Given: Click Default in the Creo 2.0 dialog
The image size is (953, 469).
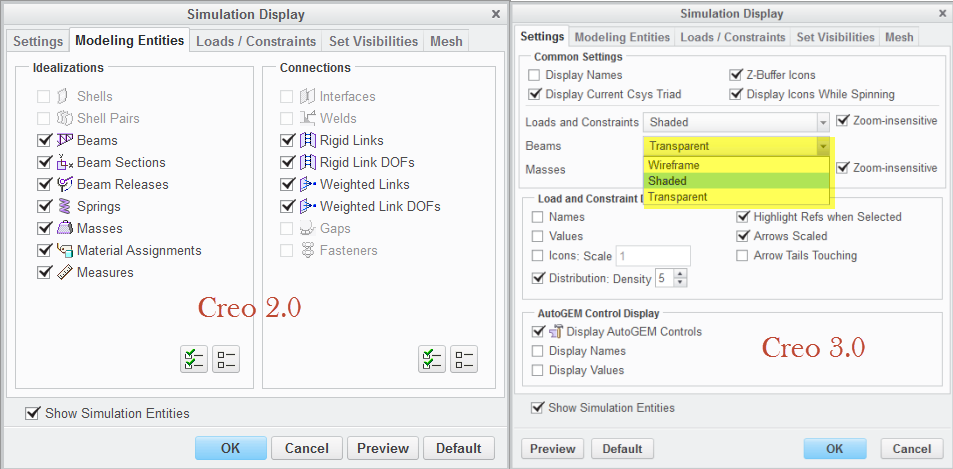Looking at the screenshot, I should pyautogui.click(x=458, y=448).
